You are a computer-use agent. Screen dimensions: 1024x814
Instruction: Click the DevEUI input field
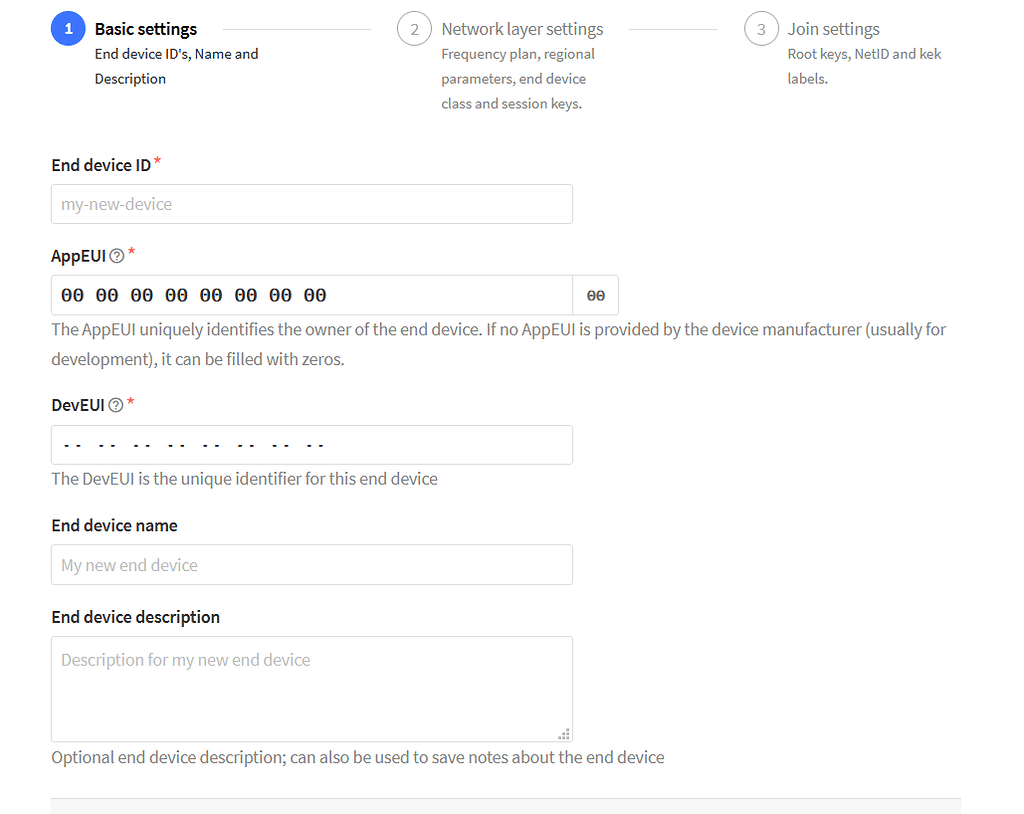point(311,444)
